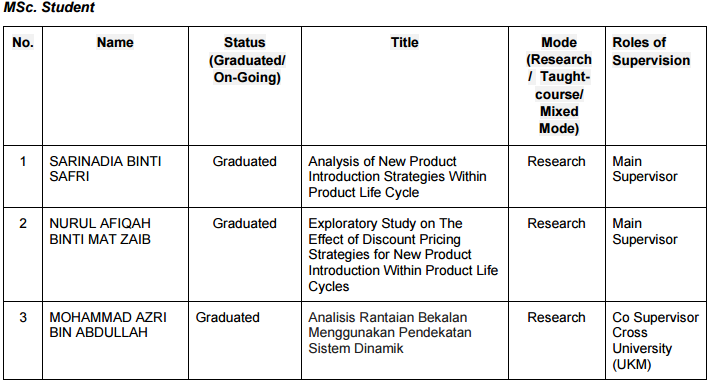Select the 'Mode' column header cell
This screenshot has width=710, height=382.
(x=559, y=85)
